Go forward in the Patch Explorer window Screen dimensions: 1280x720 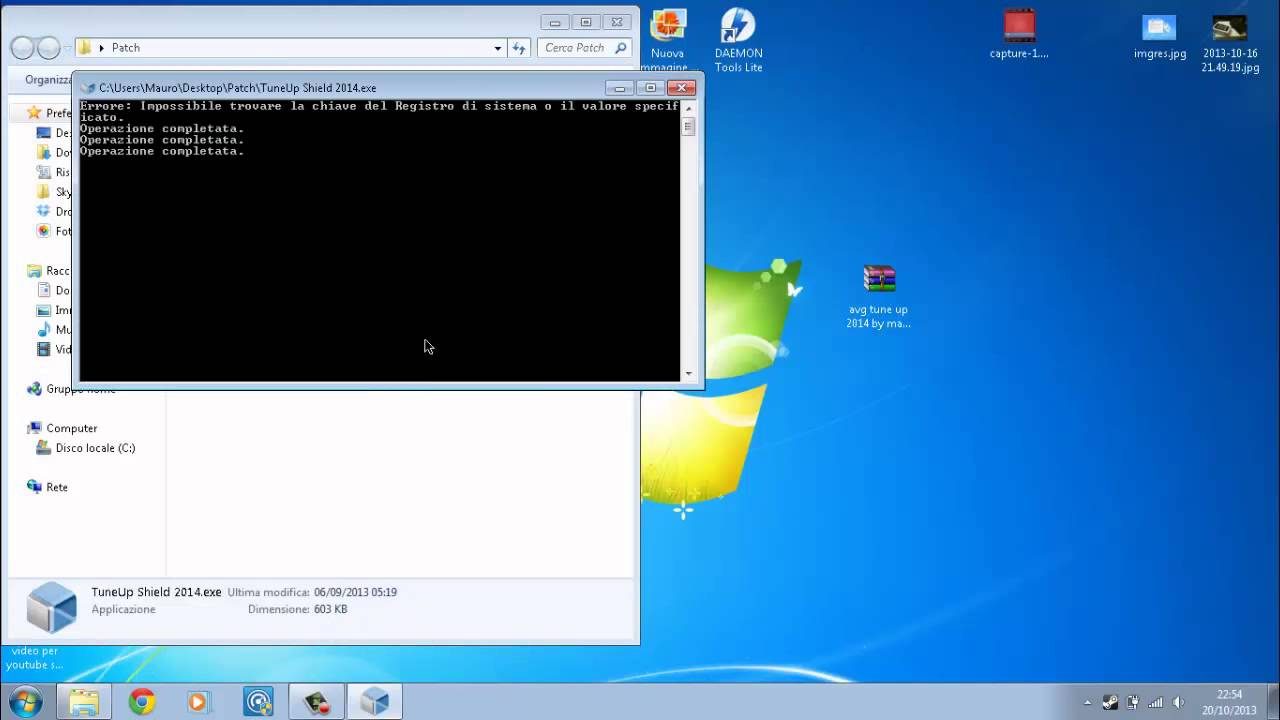coord(48,47)
